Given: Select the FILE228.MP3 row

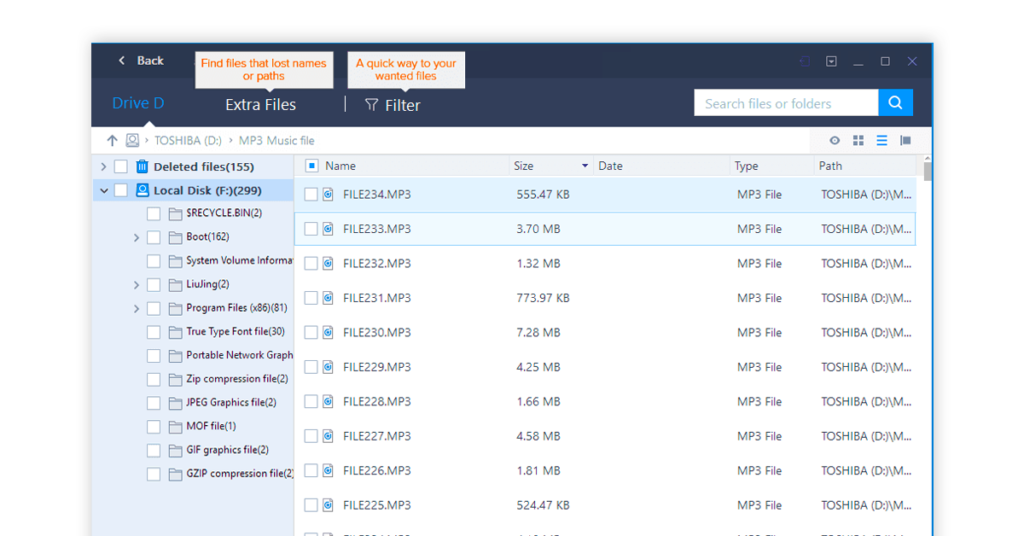Looking at the screenshot, I should point(605,402).
